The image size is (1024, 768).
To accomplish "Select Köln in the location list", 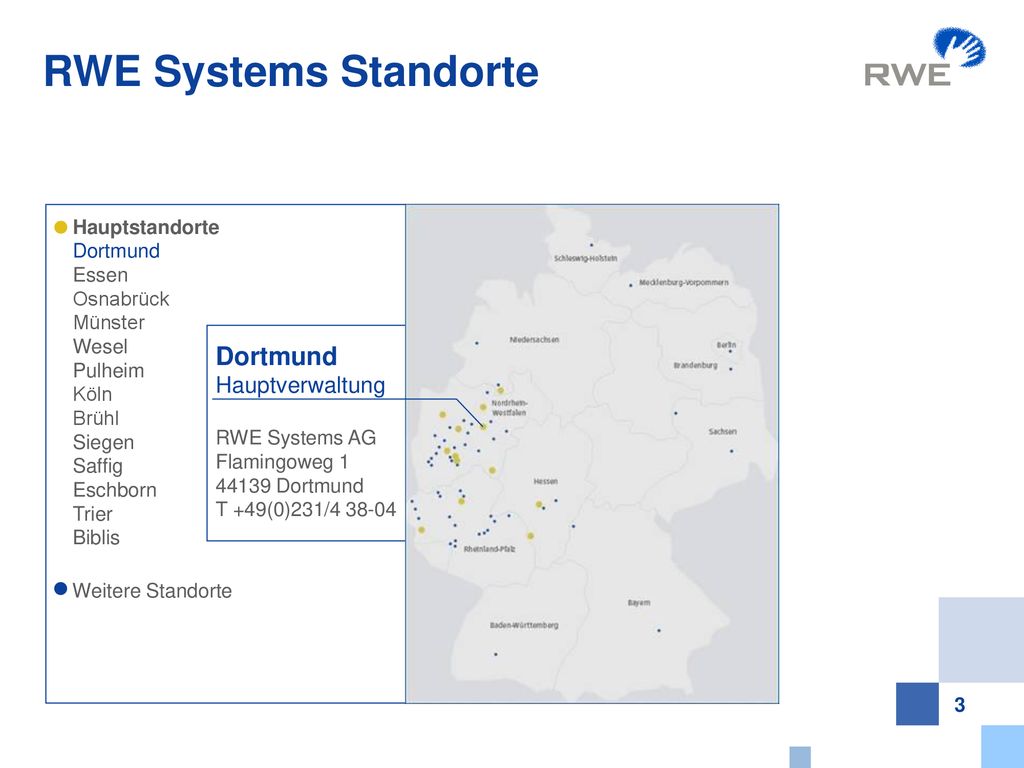I will [93, 394].
